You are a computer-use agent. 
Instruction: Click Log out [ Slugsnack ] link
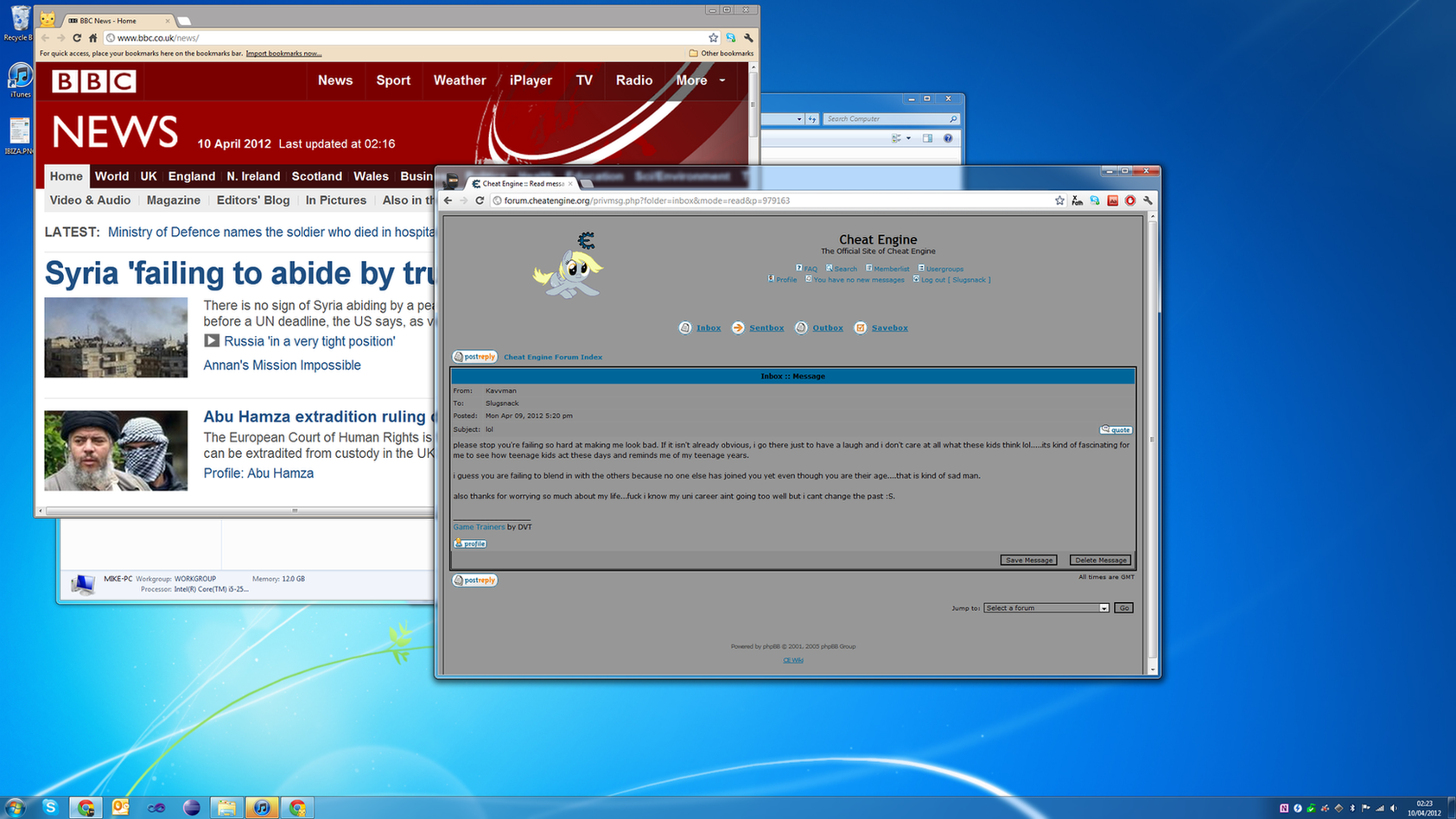[956, 280]
